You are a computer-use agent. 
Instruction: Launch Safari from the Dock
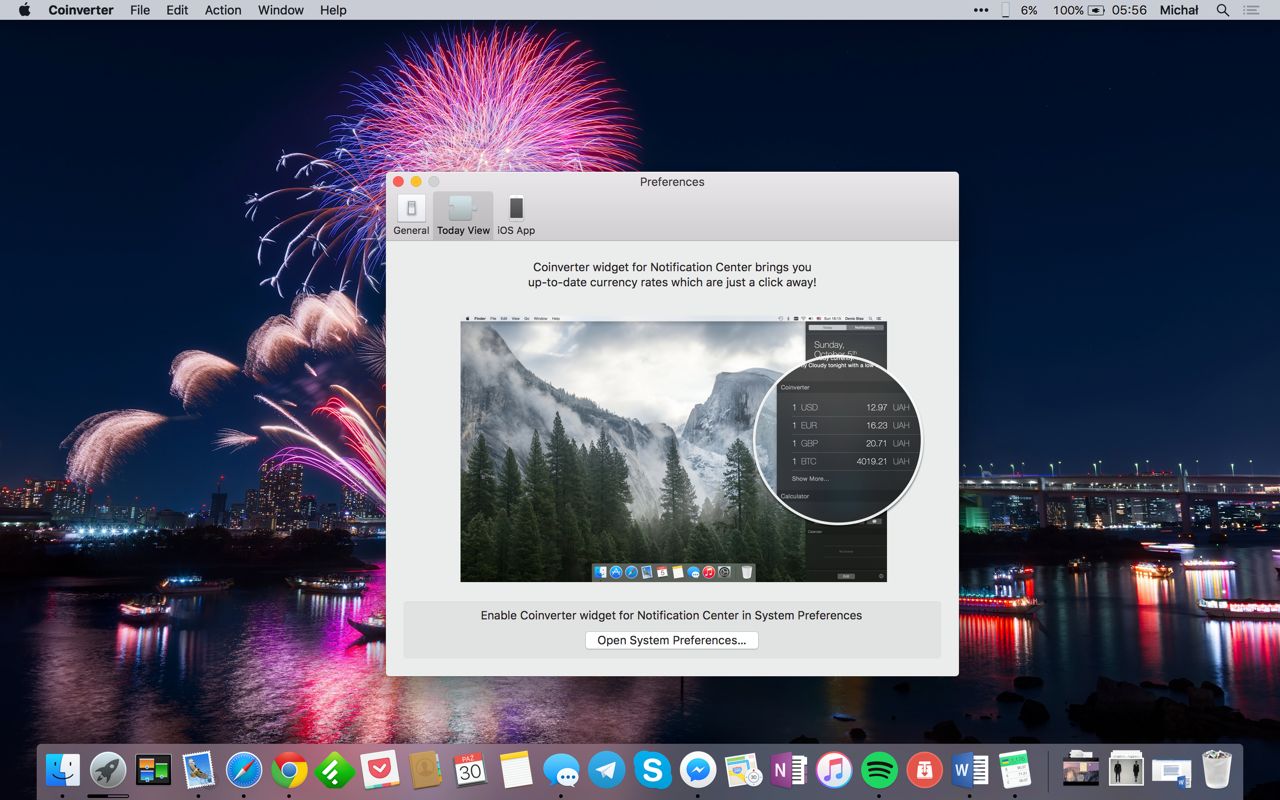(244, 770)
